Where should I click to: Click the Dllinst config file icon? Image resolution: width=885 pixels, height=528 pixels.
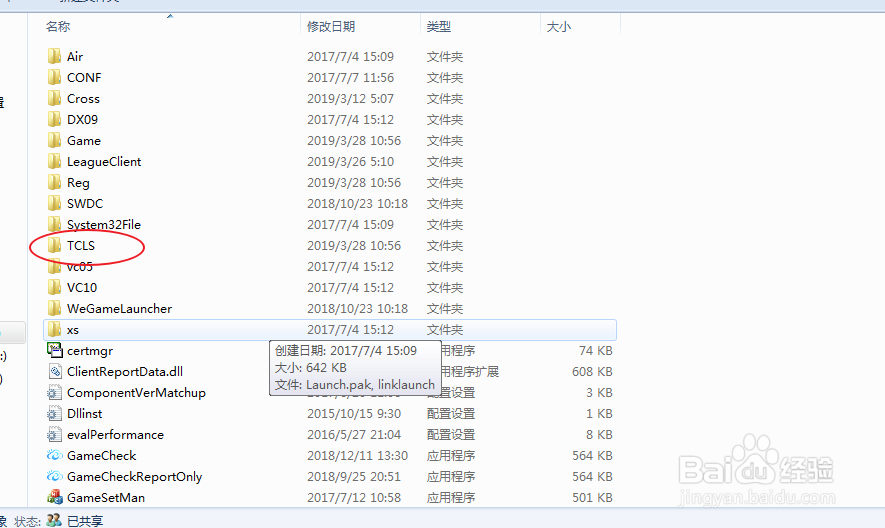pos(54,413)
